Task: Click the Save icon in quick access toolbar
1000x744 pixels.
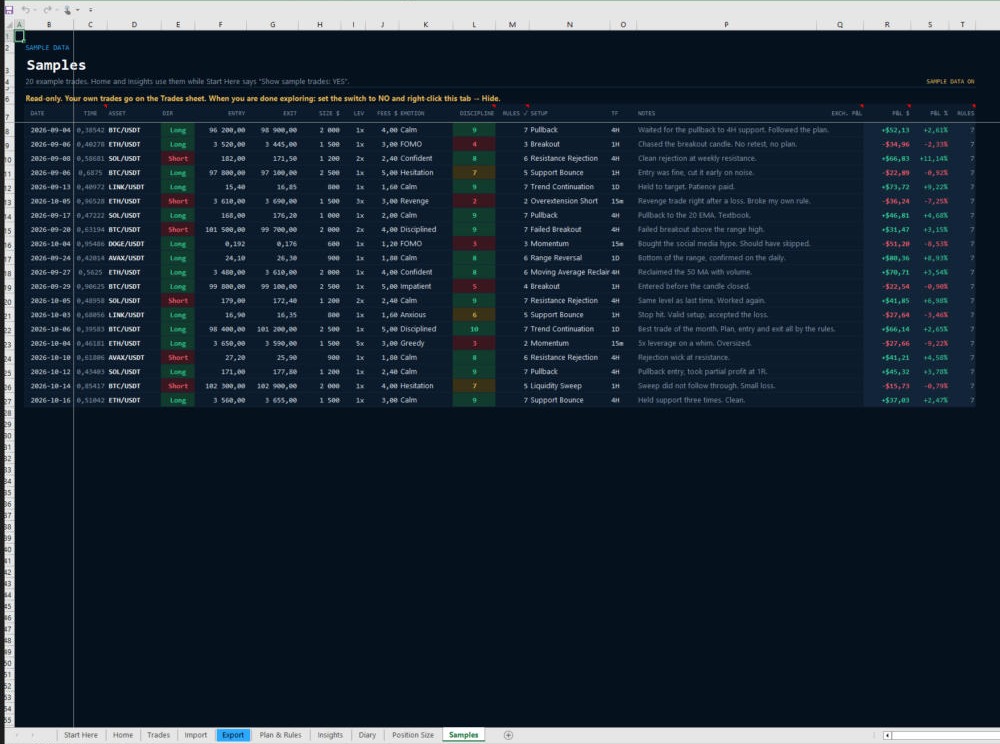Action: pos(9,10)
